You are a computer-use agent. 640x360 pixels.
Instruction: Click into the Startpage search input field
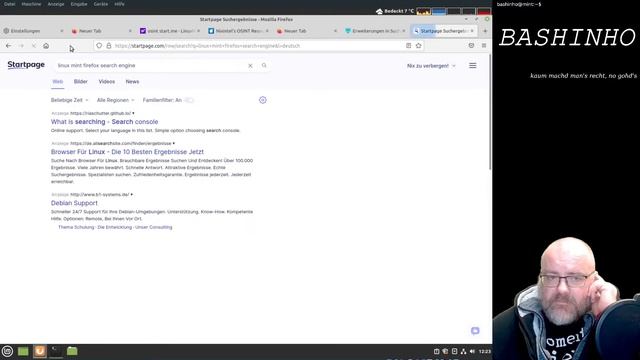(x=151, y=65)
